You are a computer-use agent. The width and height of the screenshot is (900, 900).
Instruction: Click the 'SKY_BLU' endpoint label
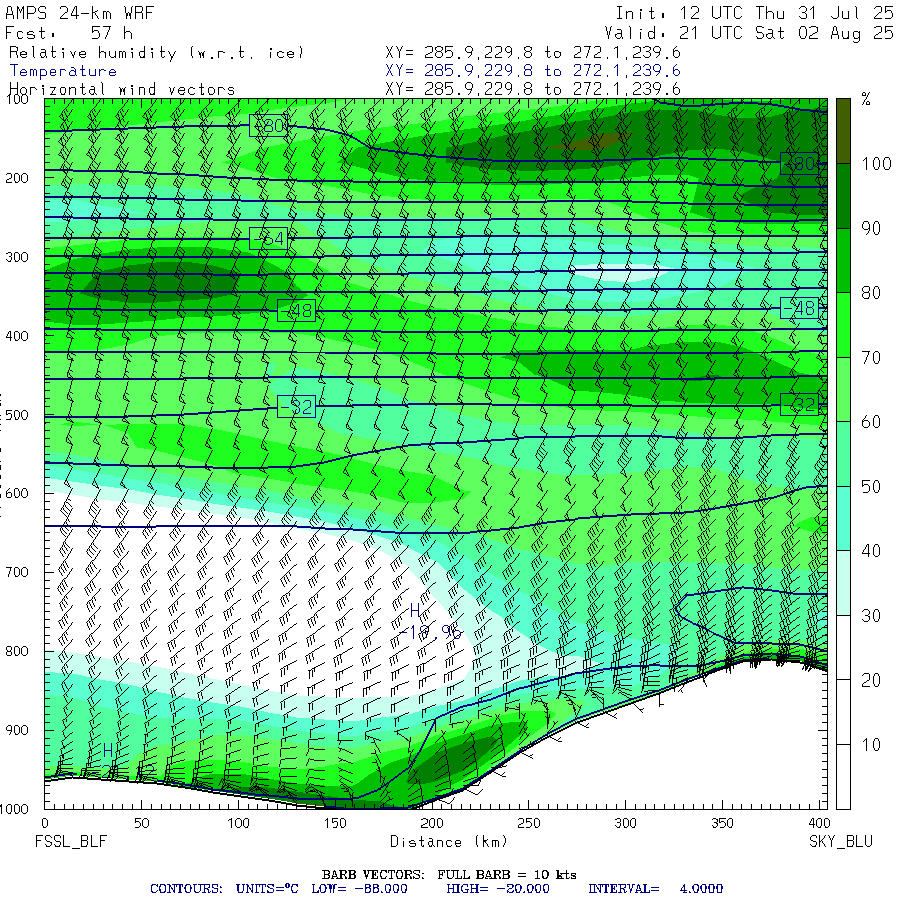pos(841,842)
